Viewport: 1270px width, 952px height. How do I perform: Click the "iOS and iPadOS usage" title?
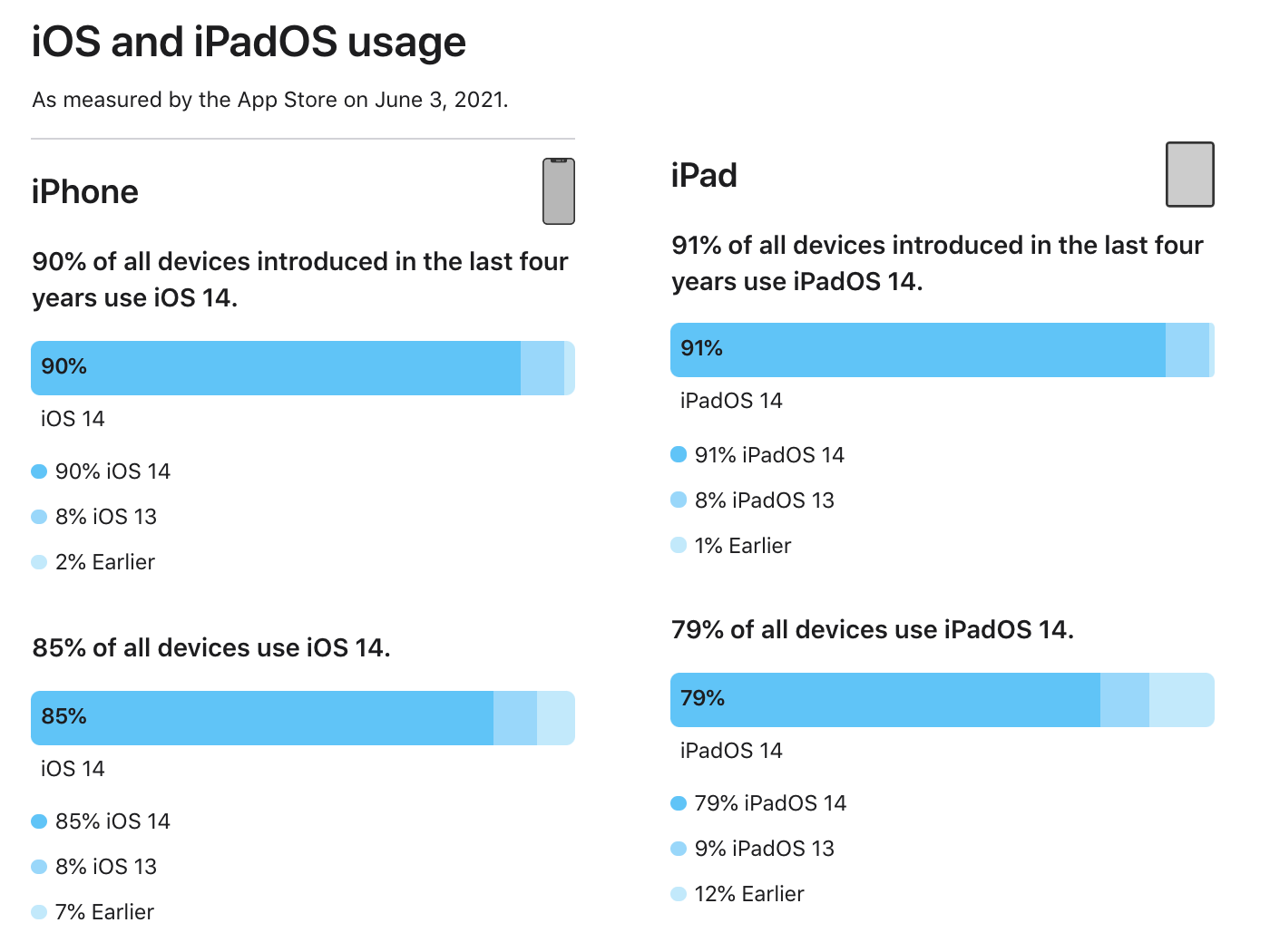point(249,42)
